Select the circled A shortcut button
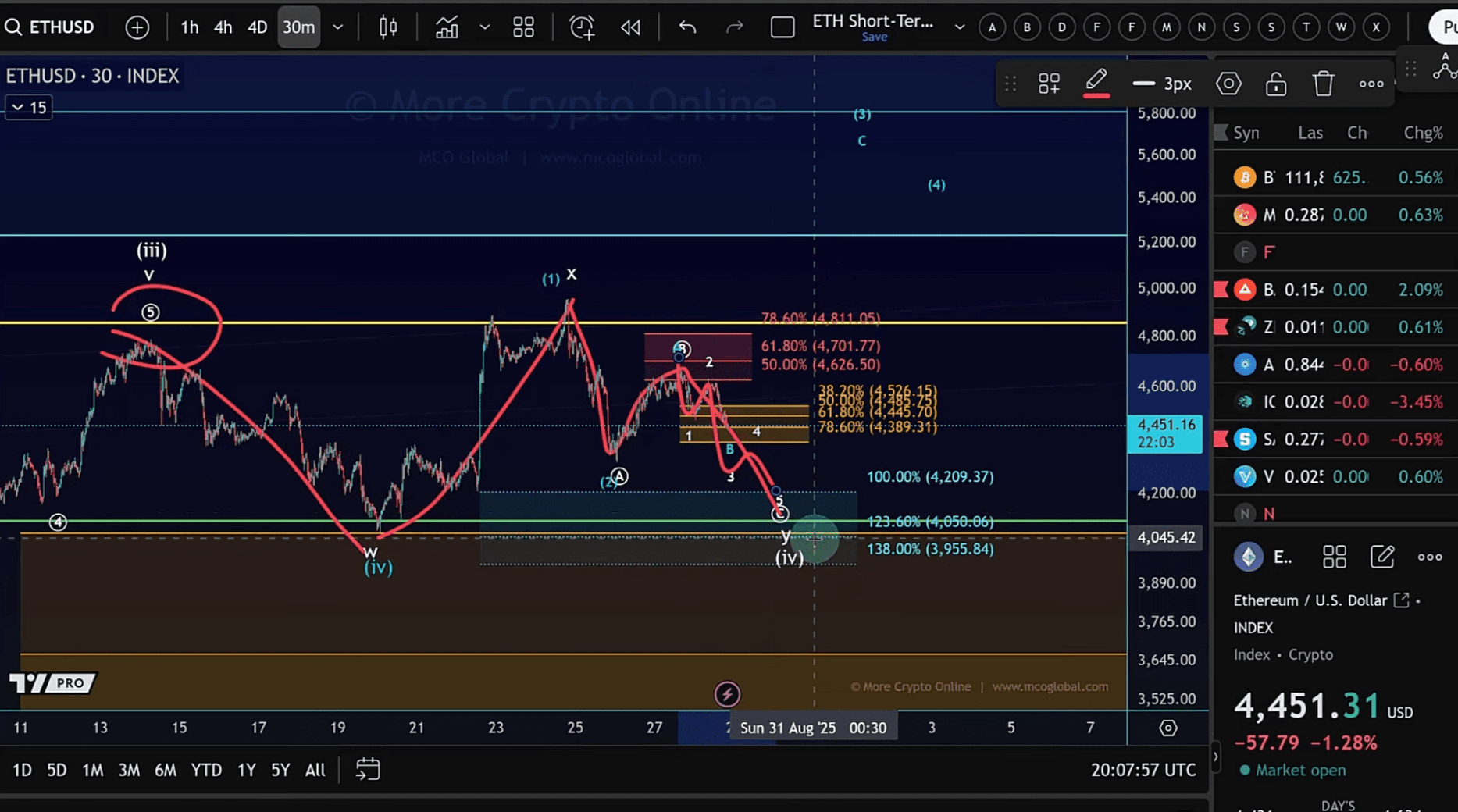1458x812 pixels. pyautogui.click(x=993, y=27)
